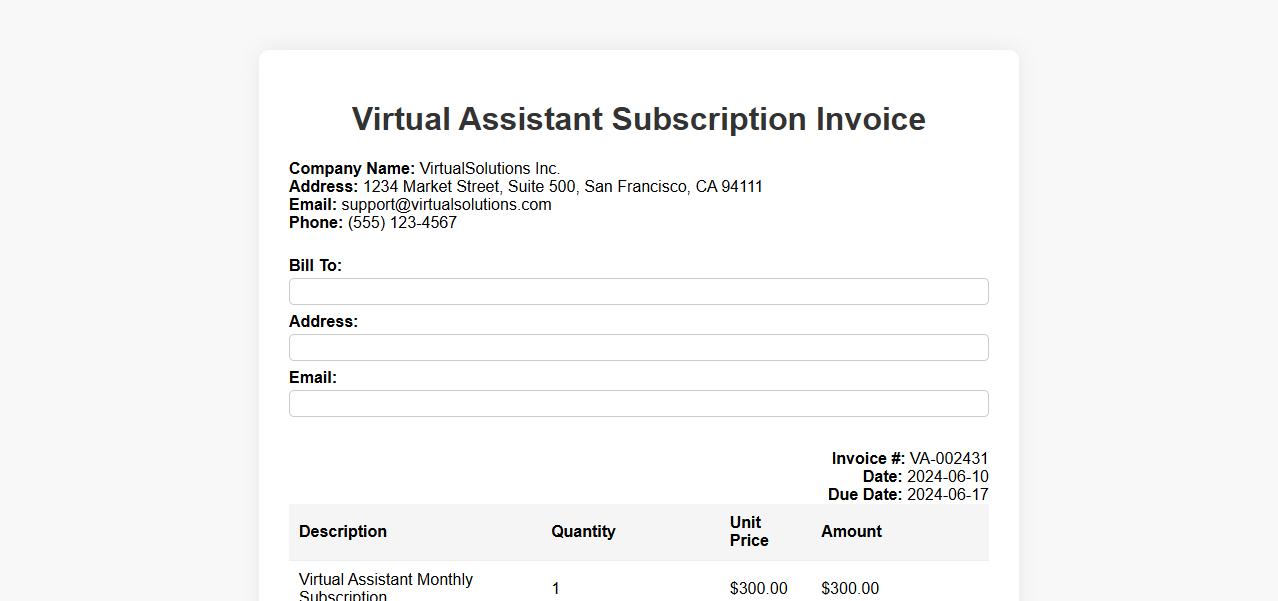Click the 1234 Market Street company address
This screenshot has height=601, width=1278.
tap(562, 186)
